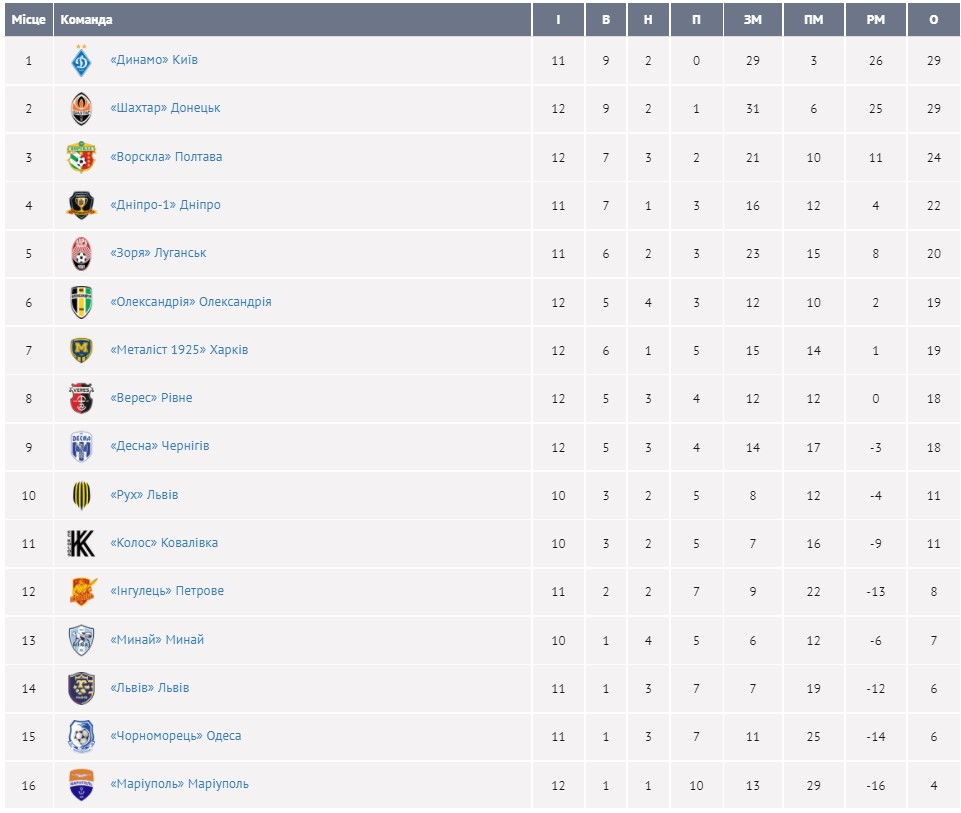Image resolution: width=961 pixels, height=813 pixels.
Task: Click the Місце column header
Action: click(x=28, y=20)
